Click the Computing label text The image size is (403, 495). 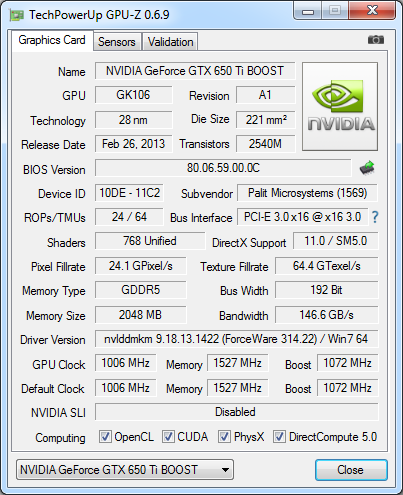click(60, 437)
